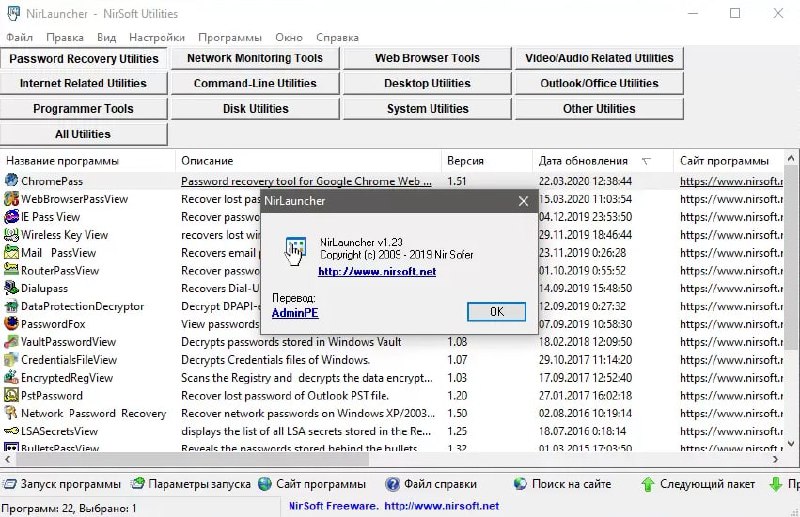Open the Справка menu

(337, 37)
